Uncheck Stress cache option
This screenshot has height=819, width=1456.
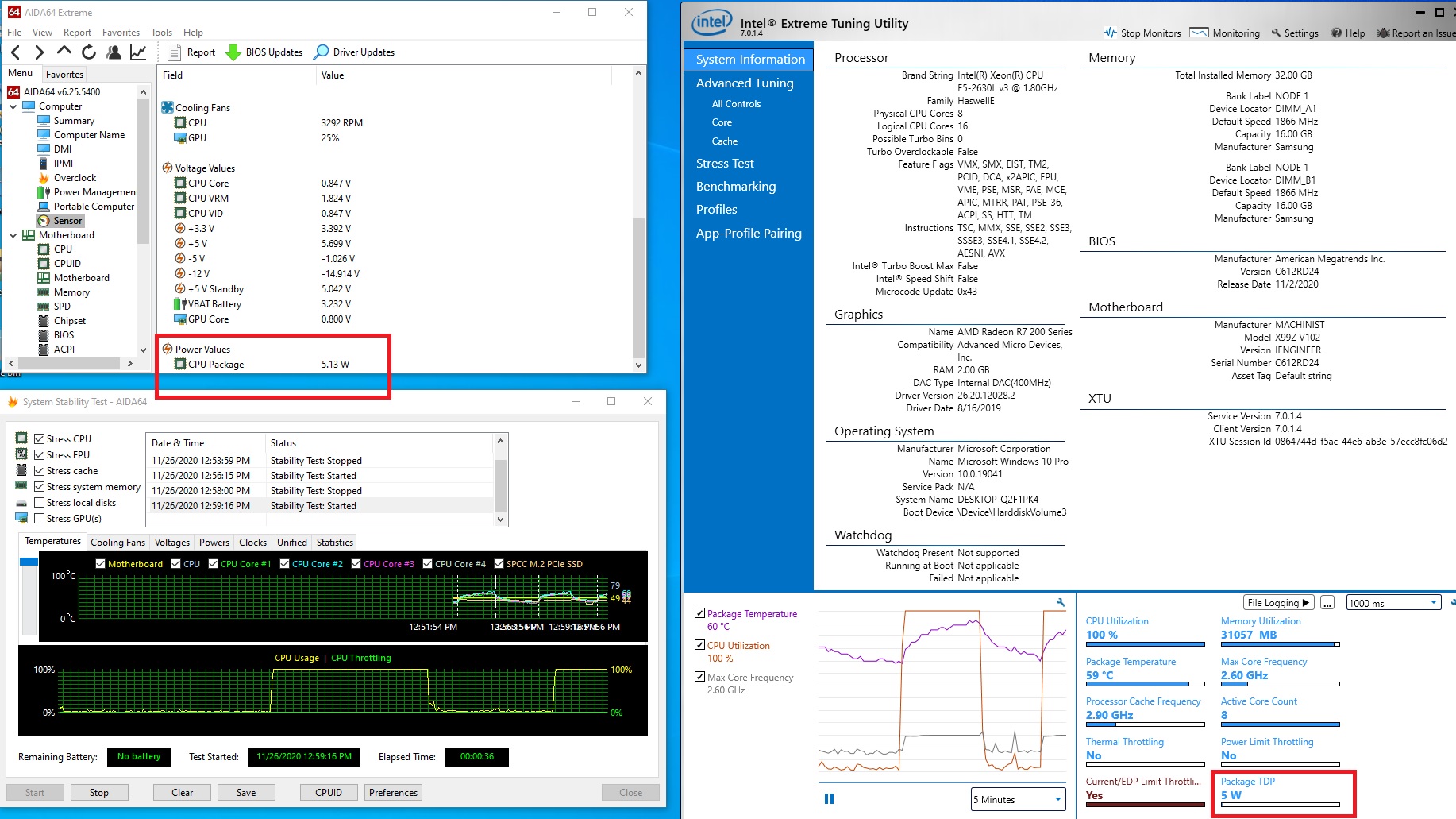(x=39, y=471)
